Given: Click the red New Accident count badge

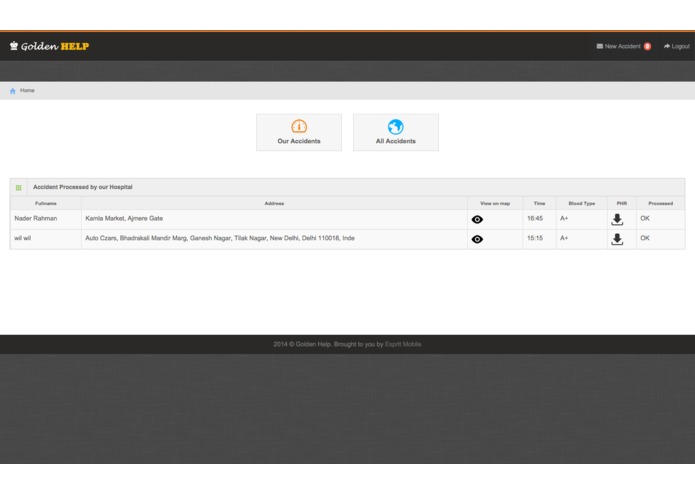Looking at the screenshot, I should pos(647,47).
